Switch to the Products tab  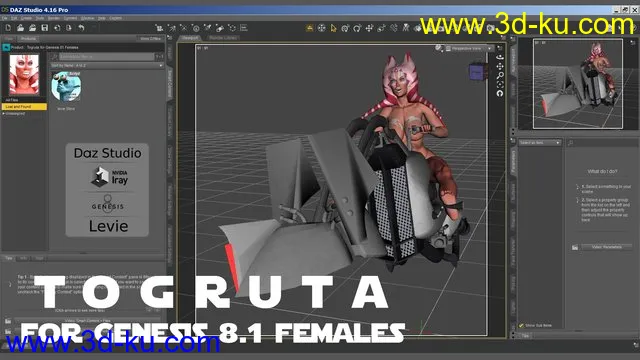pyautogui.click(x=28, y=38)
